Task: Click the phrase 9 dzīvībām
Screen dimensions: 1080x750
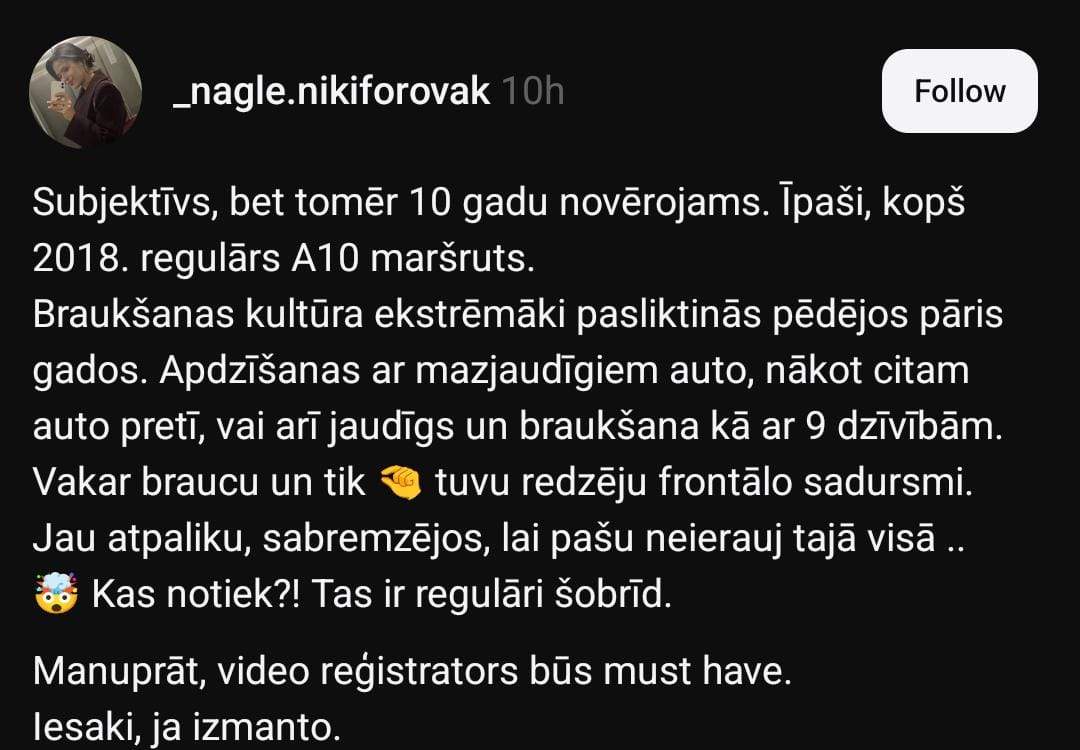Action: click(903, 427)
